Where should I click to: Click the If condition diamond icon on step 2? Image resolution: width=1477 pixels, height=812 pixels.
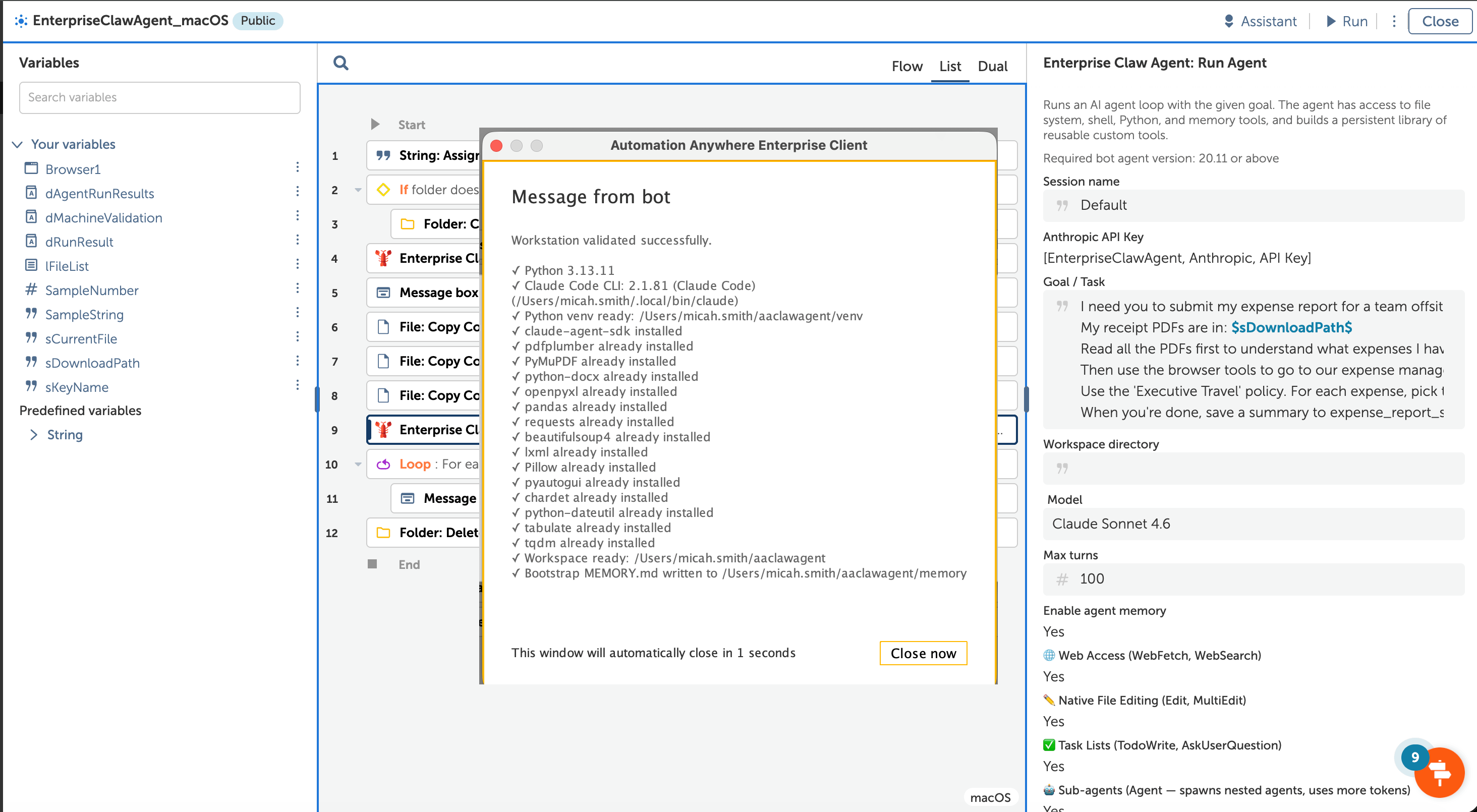click(383, 190)
